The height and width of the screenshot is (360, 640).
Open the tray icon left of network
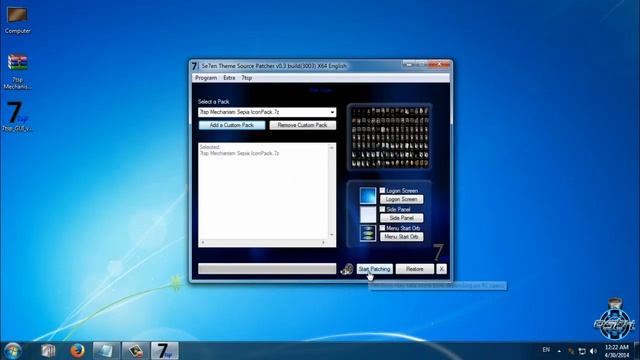tap(571, 351)
